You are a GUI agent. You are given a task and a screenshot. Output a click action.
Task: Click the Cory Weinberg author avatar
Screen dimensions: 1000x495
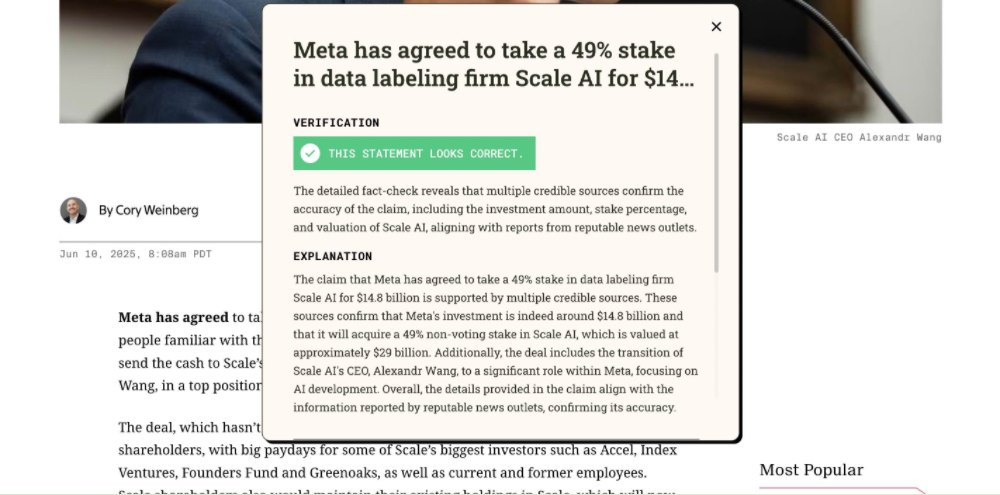pos(73,210)
